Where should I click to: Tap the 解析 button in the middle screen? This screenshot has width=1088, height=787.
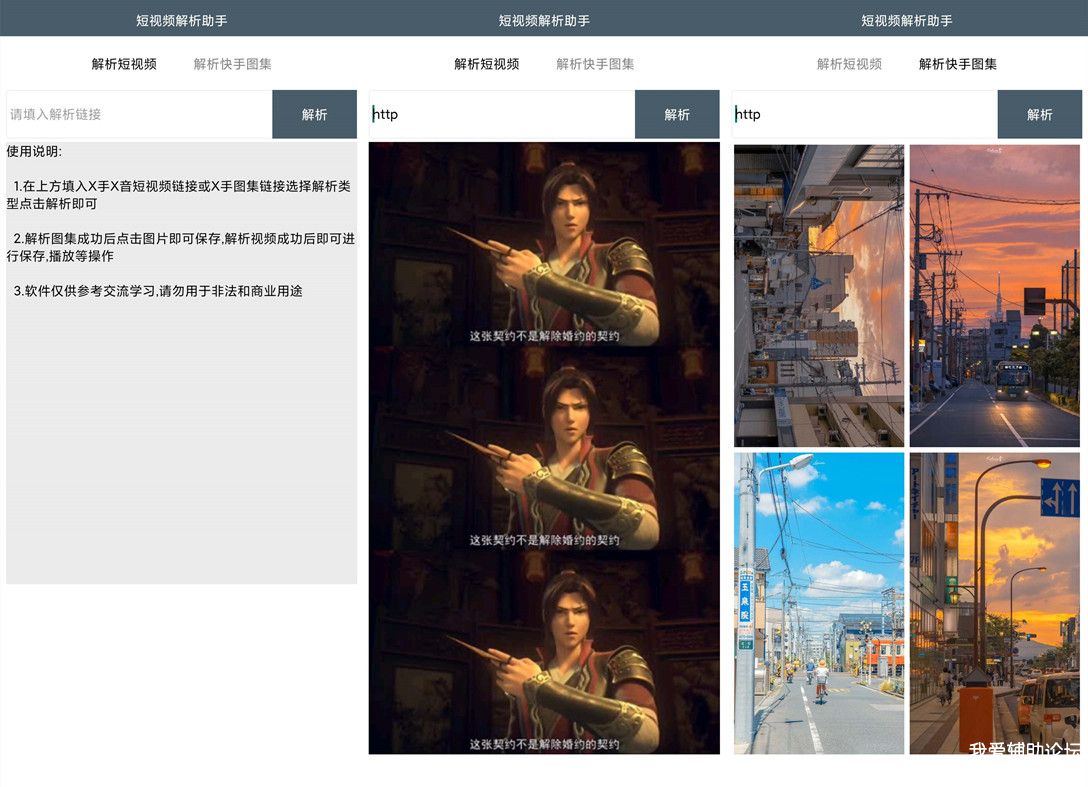(x=677, y=114)
